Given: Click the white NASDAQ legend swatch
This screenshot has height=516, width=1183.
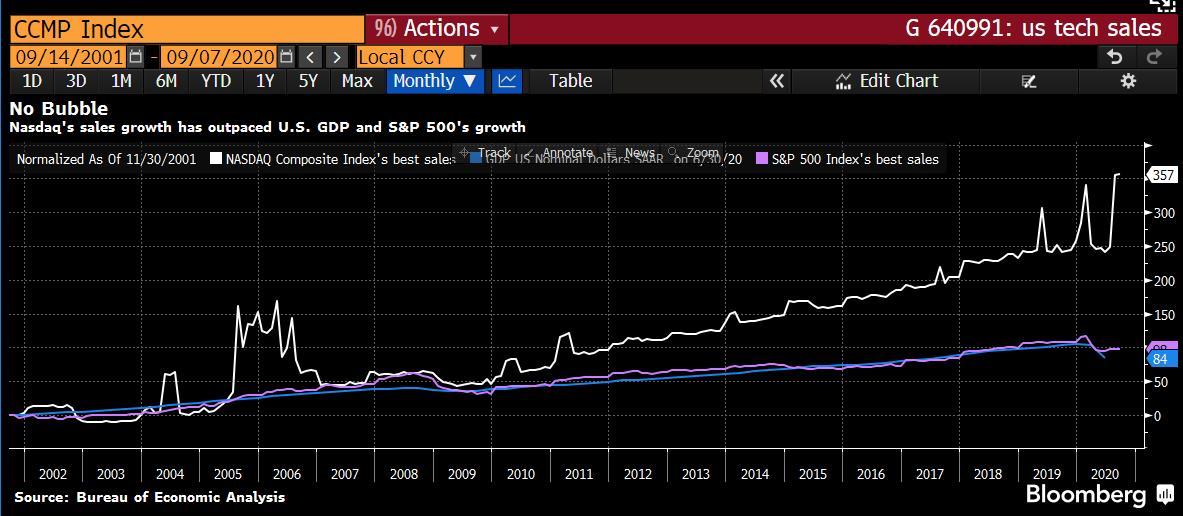Looking at the screenshot, I should tap(217, 159).
